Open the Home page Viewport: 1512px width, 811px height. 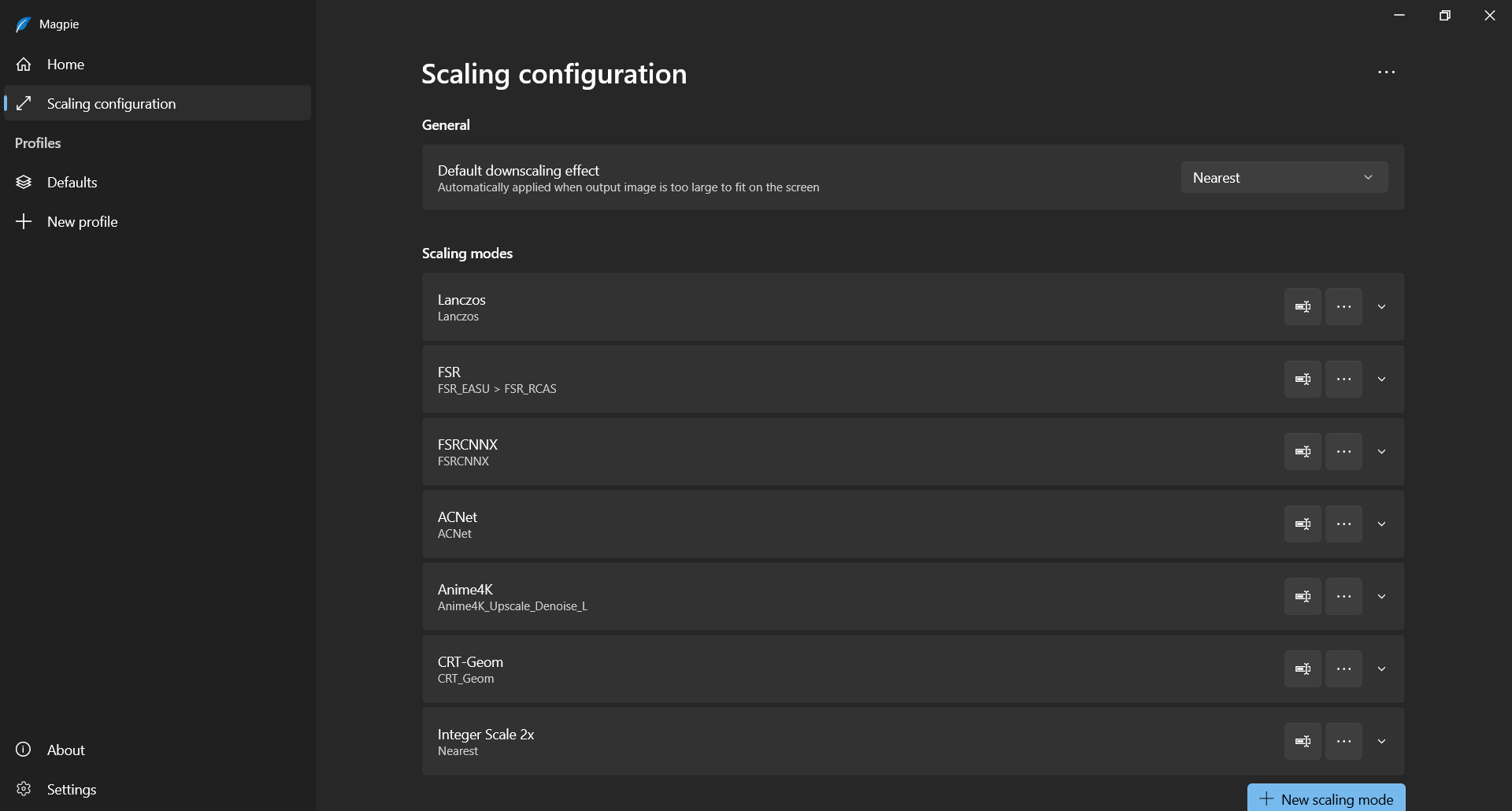pyautogui.click(x=157, y=65)
